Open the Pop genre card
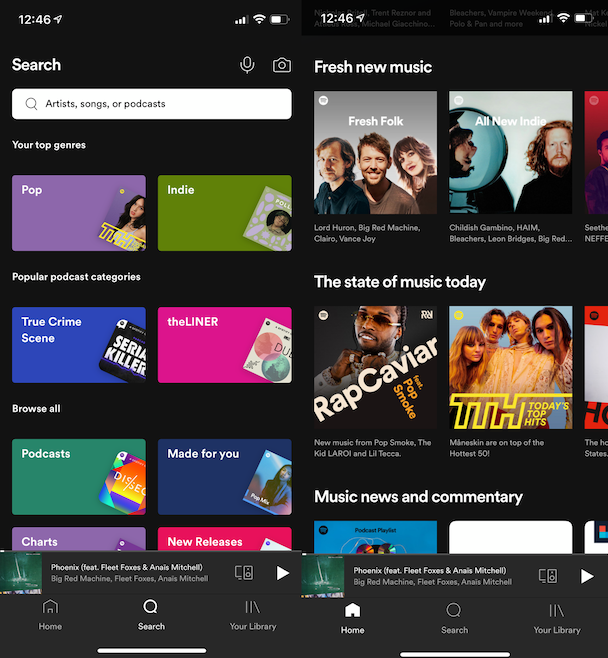The height and width of the screenshot is (658, 608). (x=79, y=213)
